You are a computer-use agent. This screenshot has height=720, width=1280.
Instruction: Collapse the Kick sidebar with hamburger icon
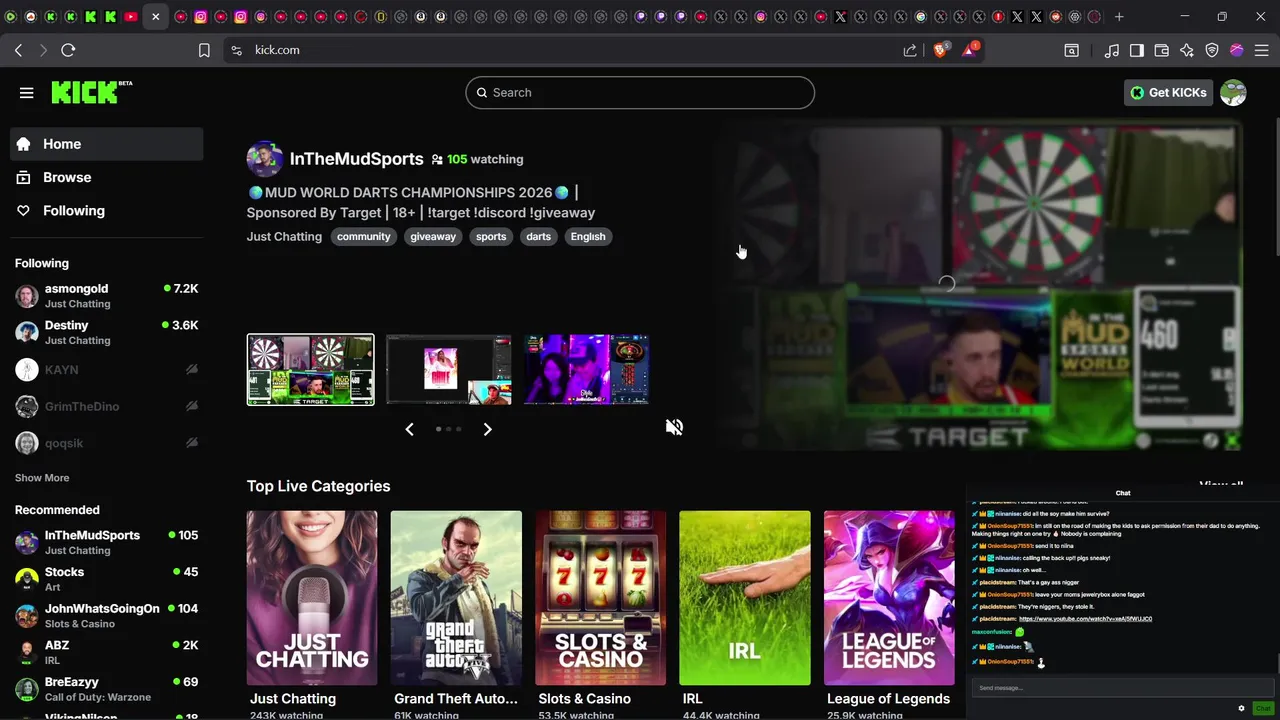point(27,93)
